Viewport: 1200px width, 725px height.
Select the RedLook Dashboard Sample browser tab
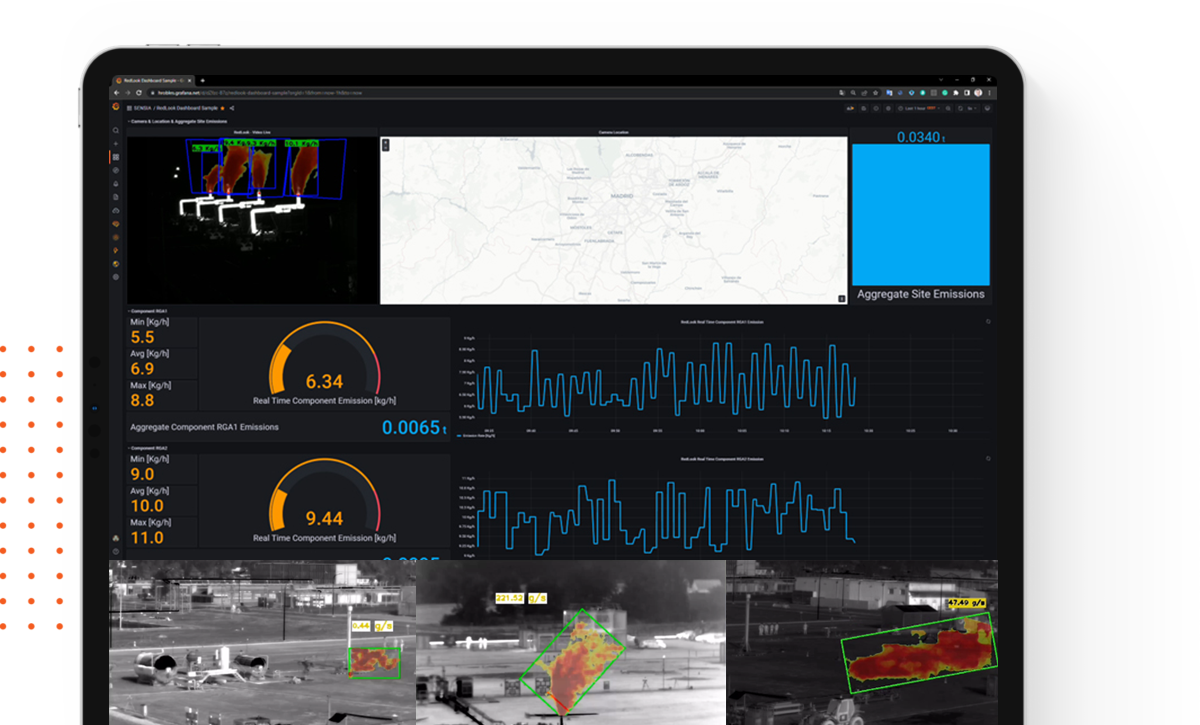click(x=153, y=80)
